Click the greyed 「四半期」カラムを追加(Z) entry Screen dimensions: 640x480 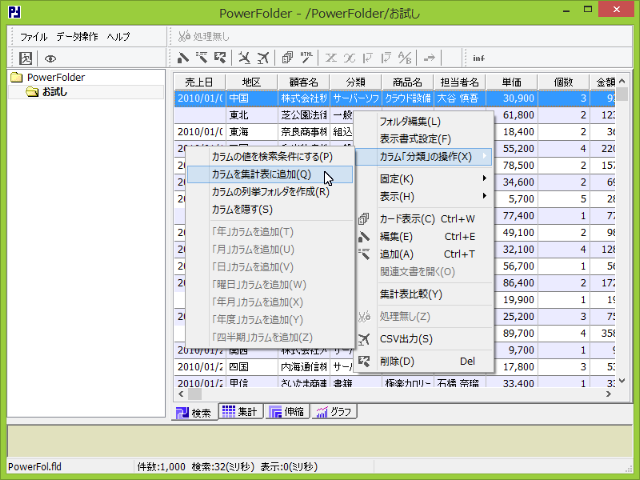click(270, 337)
